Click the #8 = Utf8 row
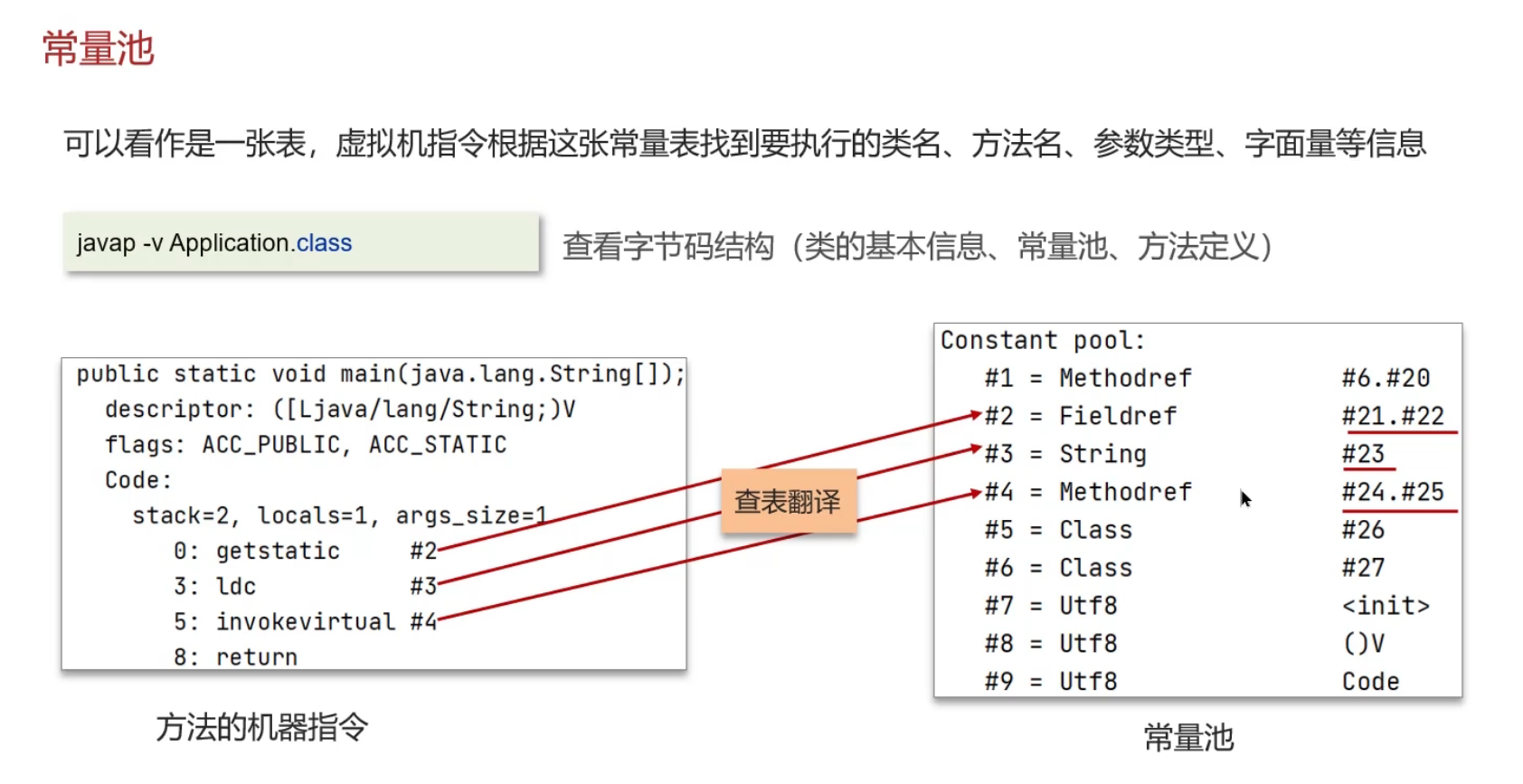The height and width of the screenshot is (784, 1523). pos(1185,644)
